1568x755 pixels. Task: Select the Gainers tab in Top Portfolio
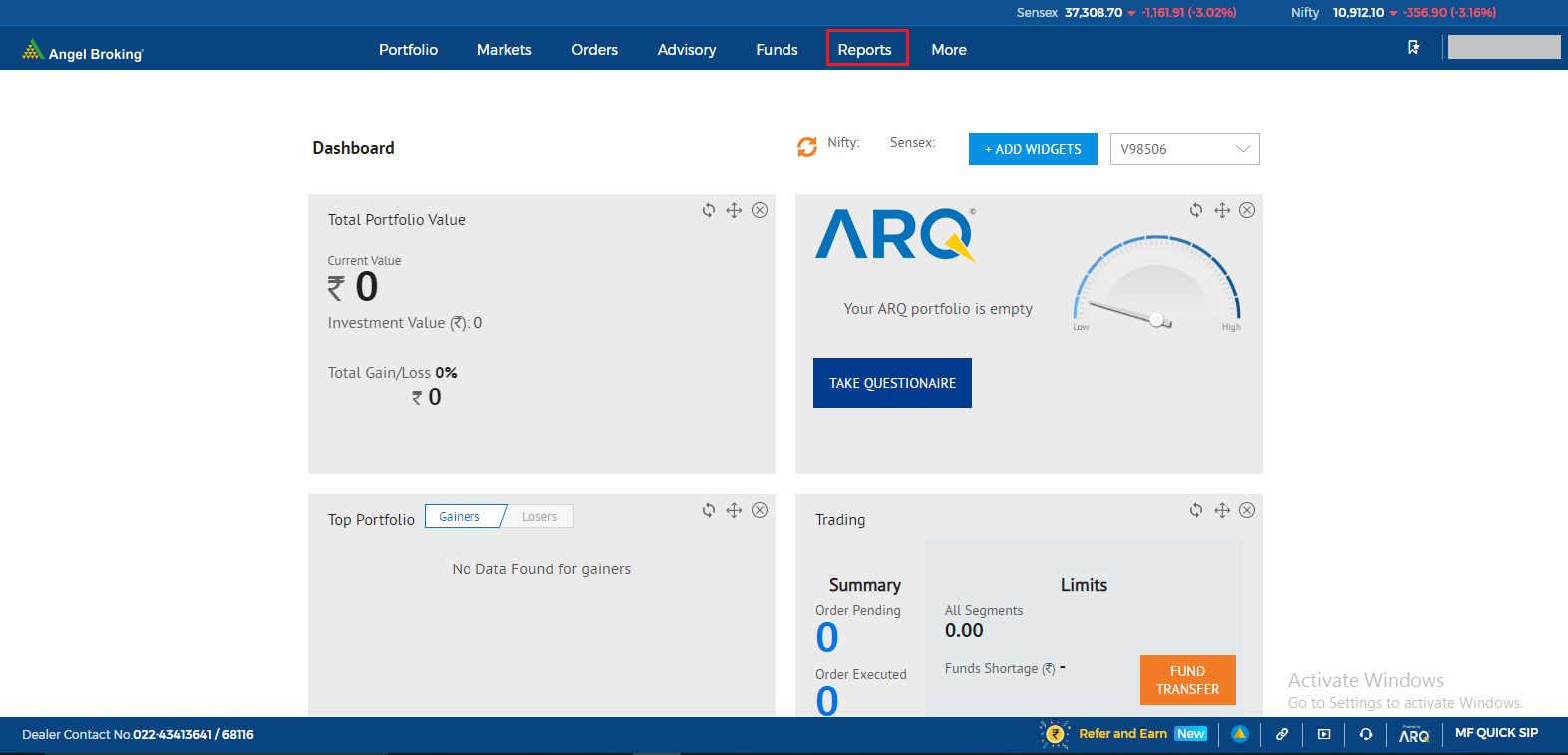point(460,516)
